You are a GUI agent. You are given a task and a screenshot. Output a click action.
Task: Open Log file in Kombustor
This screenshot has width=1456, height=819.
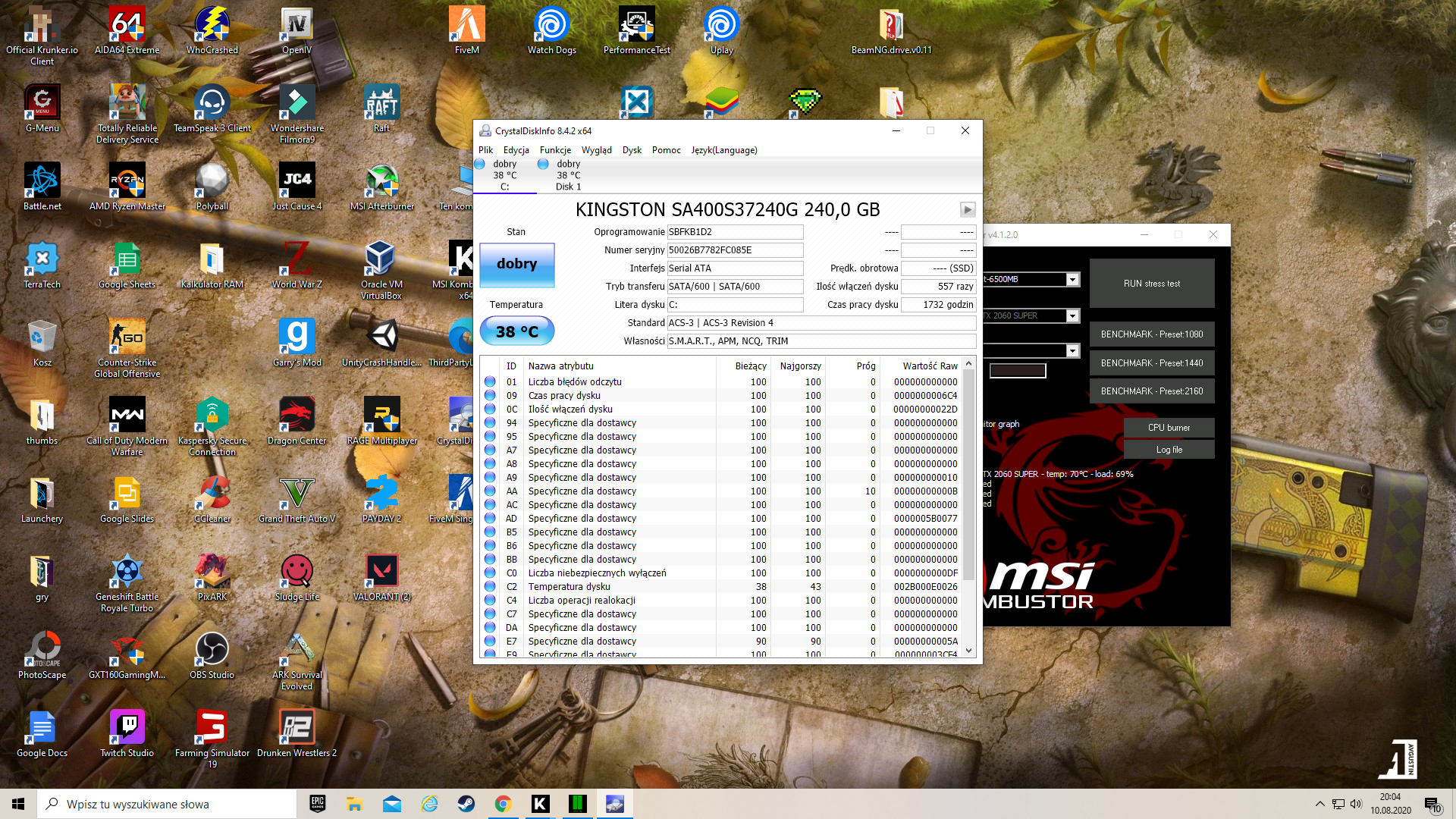point(1169,450)
